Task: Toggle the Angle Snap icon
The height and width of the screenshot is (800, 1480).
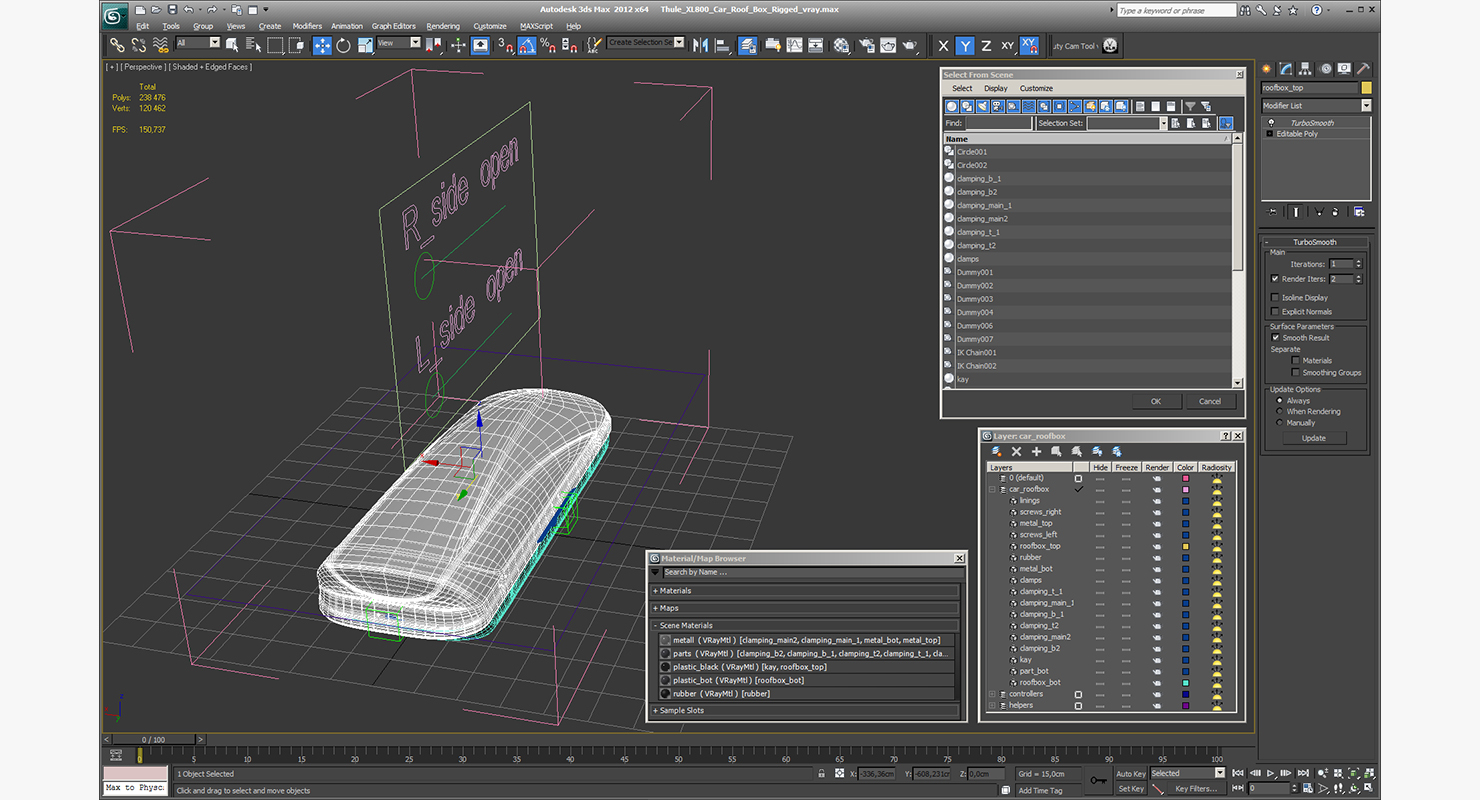Action: tap(527, 45)
